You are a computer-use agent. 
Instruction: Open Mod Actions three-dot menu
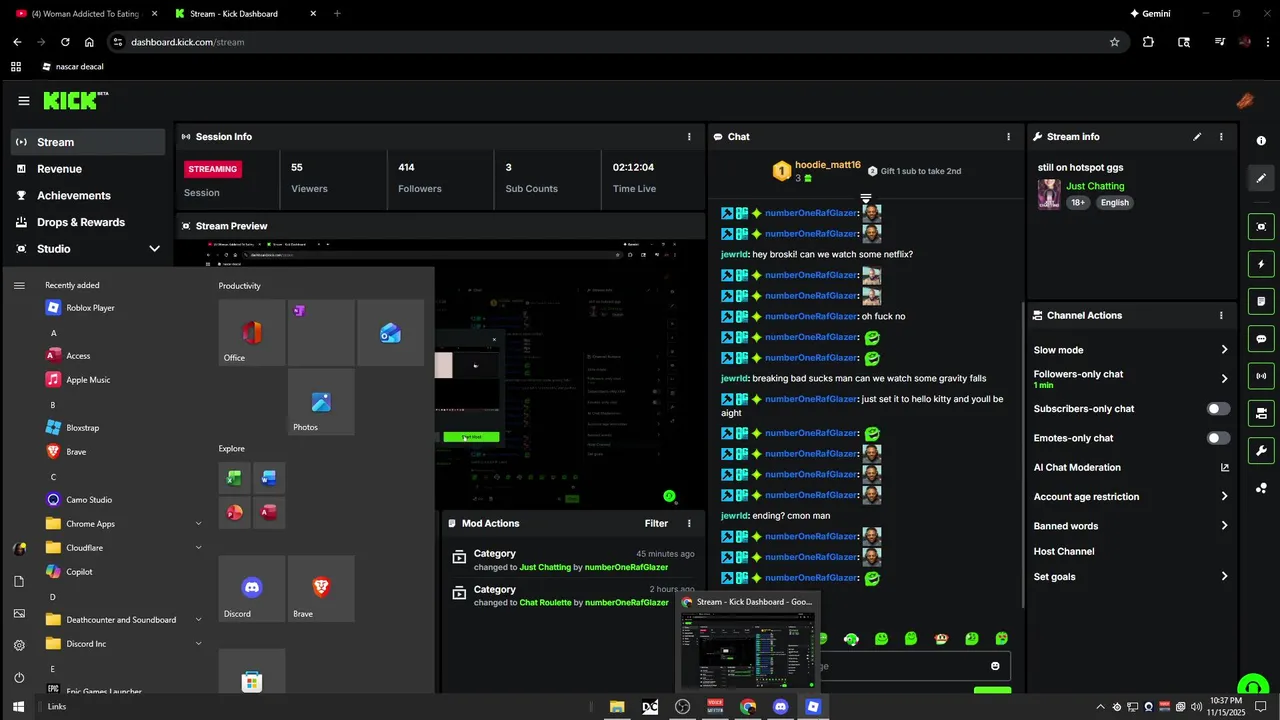pos(689,524)
